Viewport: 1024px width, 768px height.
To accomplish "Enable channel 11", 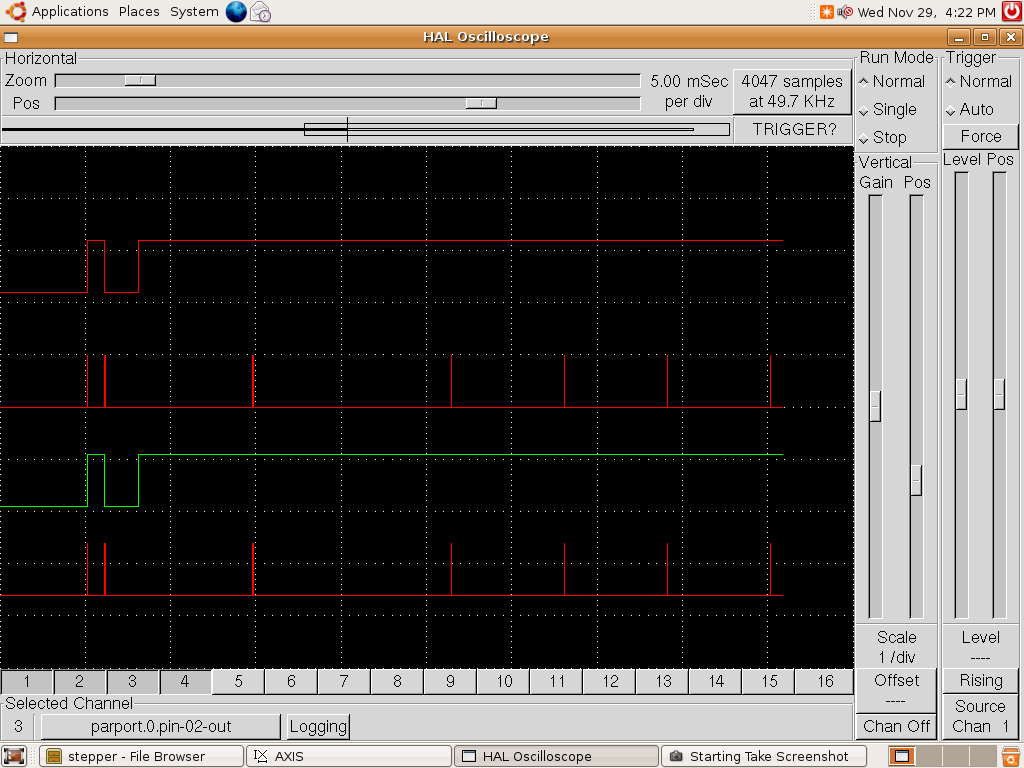I will pyautogui.click(x=556, y=682).
